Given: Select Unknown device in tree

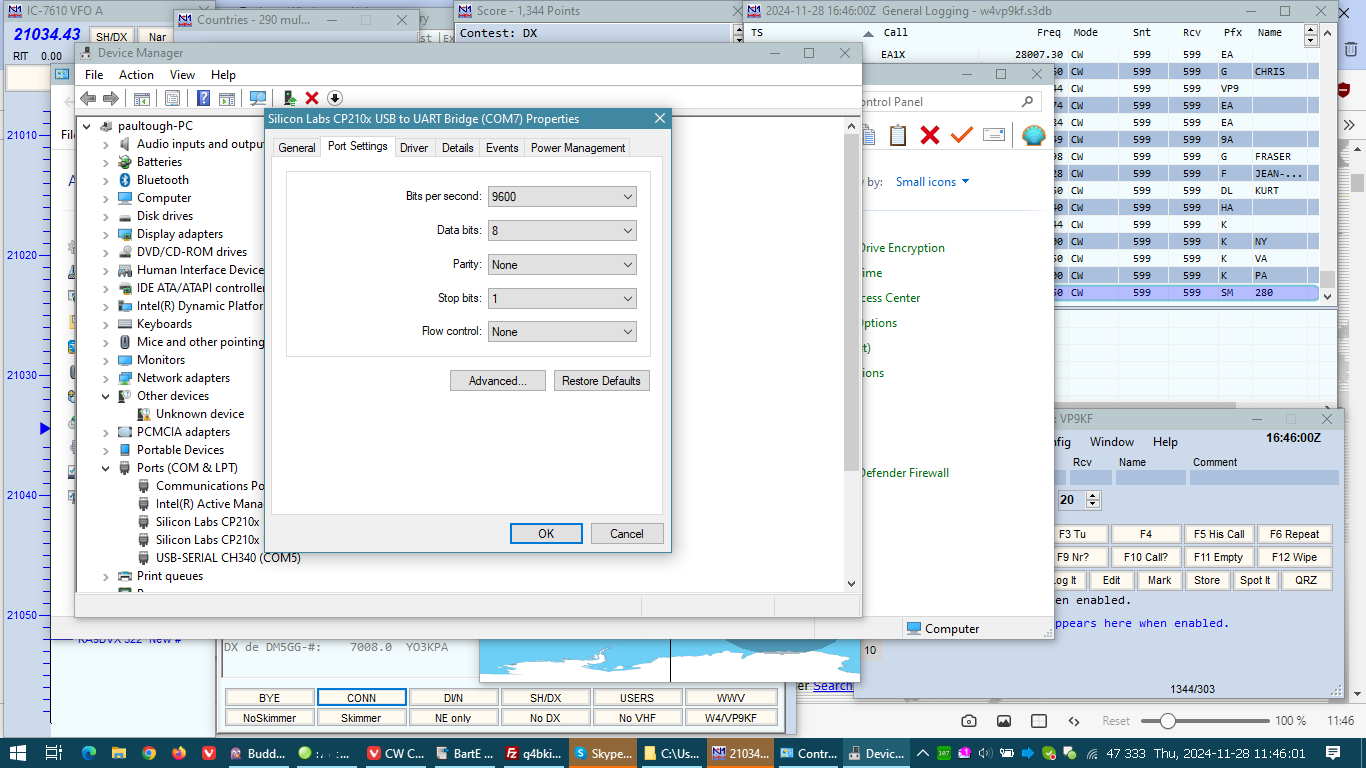Looking at the screenshot, I should pyautogui.click(x=199, y=414).
